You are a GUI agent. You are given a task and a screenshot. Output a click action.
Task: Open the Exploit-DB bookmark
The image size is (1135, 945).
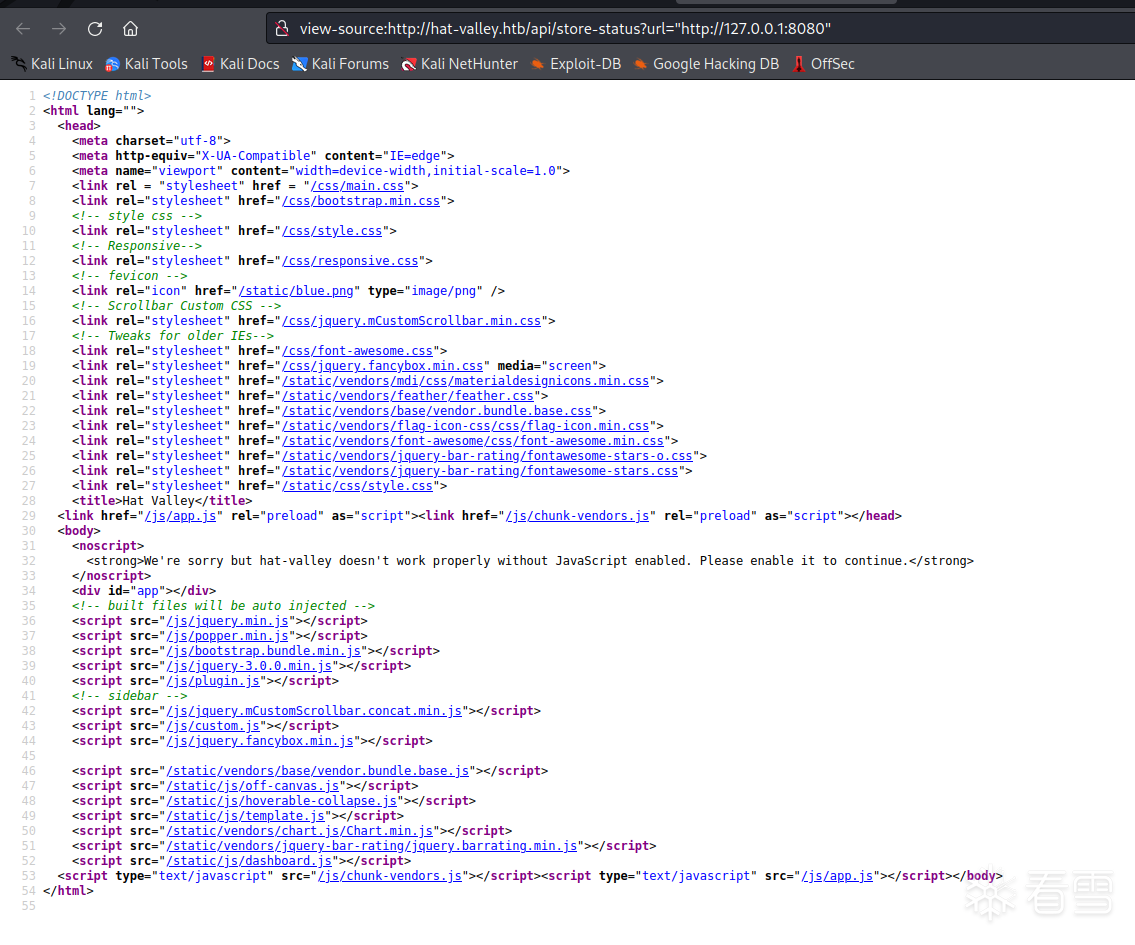pos(576,64)
